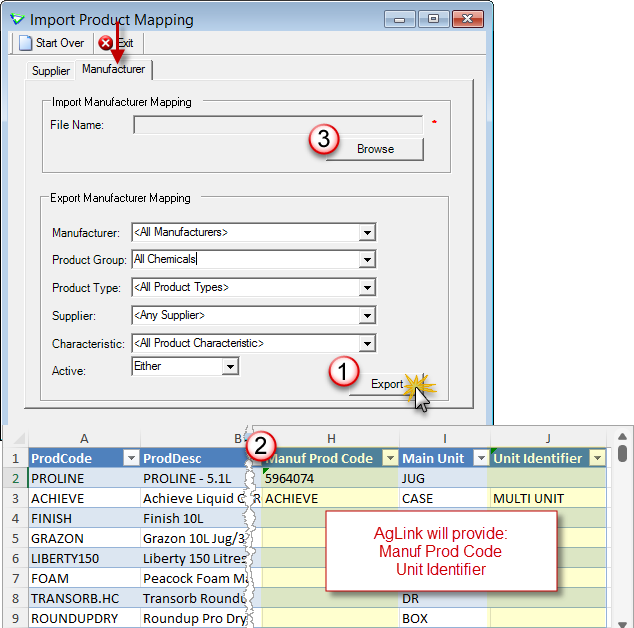The height and width of the screenshot is (628, 634).
Task: Select row 2 header in spreadsheet
Action: coord(15,478)
